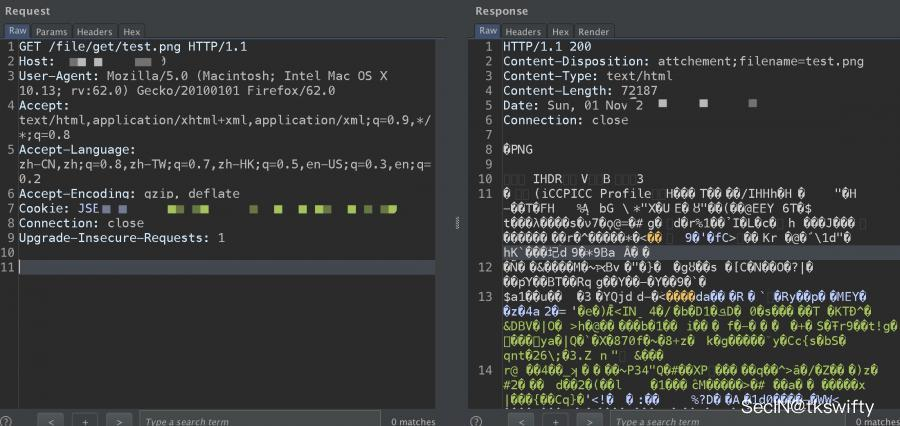Viewport: 900px width, 426px height.
Task: Focus the Request pane search term field
Action: (259, 420)
